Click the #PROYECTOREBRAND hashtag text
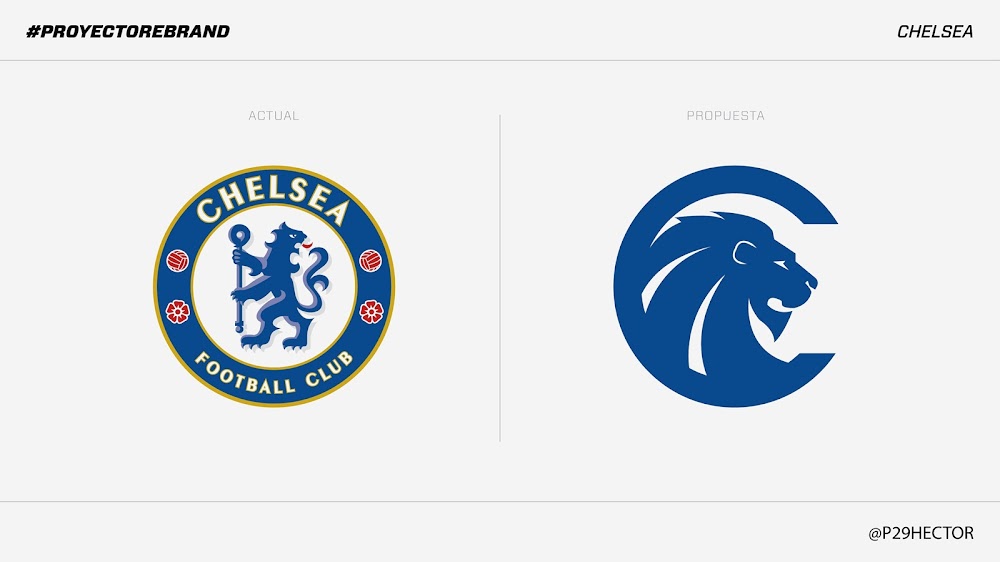This screenshot has height=562, width=1000. (128, 31)
